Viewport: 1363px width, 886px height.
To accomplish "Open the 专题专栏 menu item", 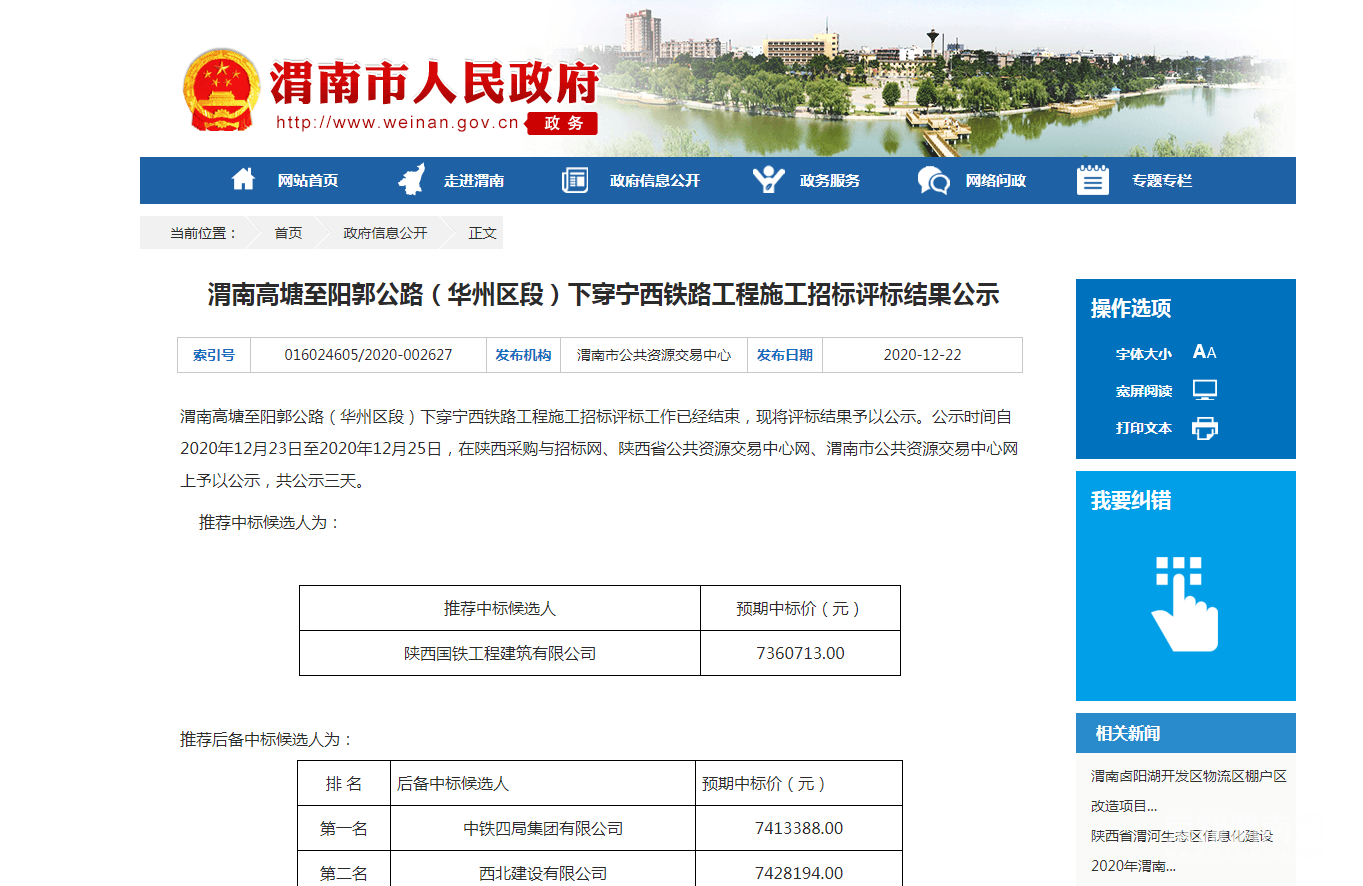I will [1162, 181].
